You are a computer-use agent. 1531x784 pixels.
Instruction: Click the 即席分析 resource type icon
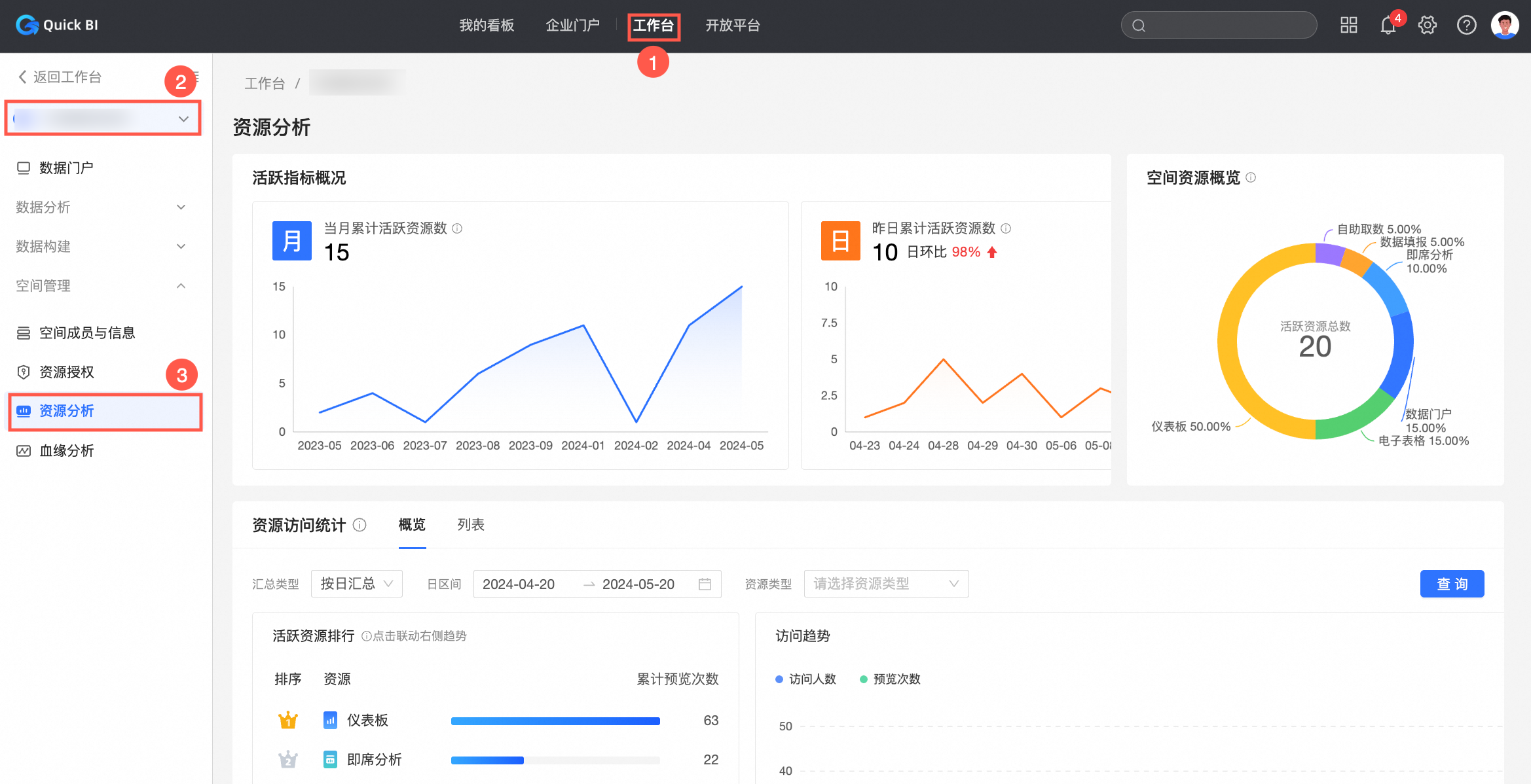click(x=331, y=760)
